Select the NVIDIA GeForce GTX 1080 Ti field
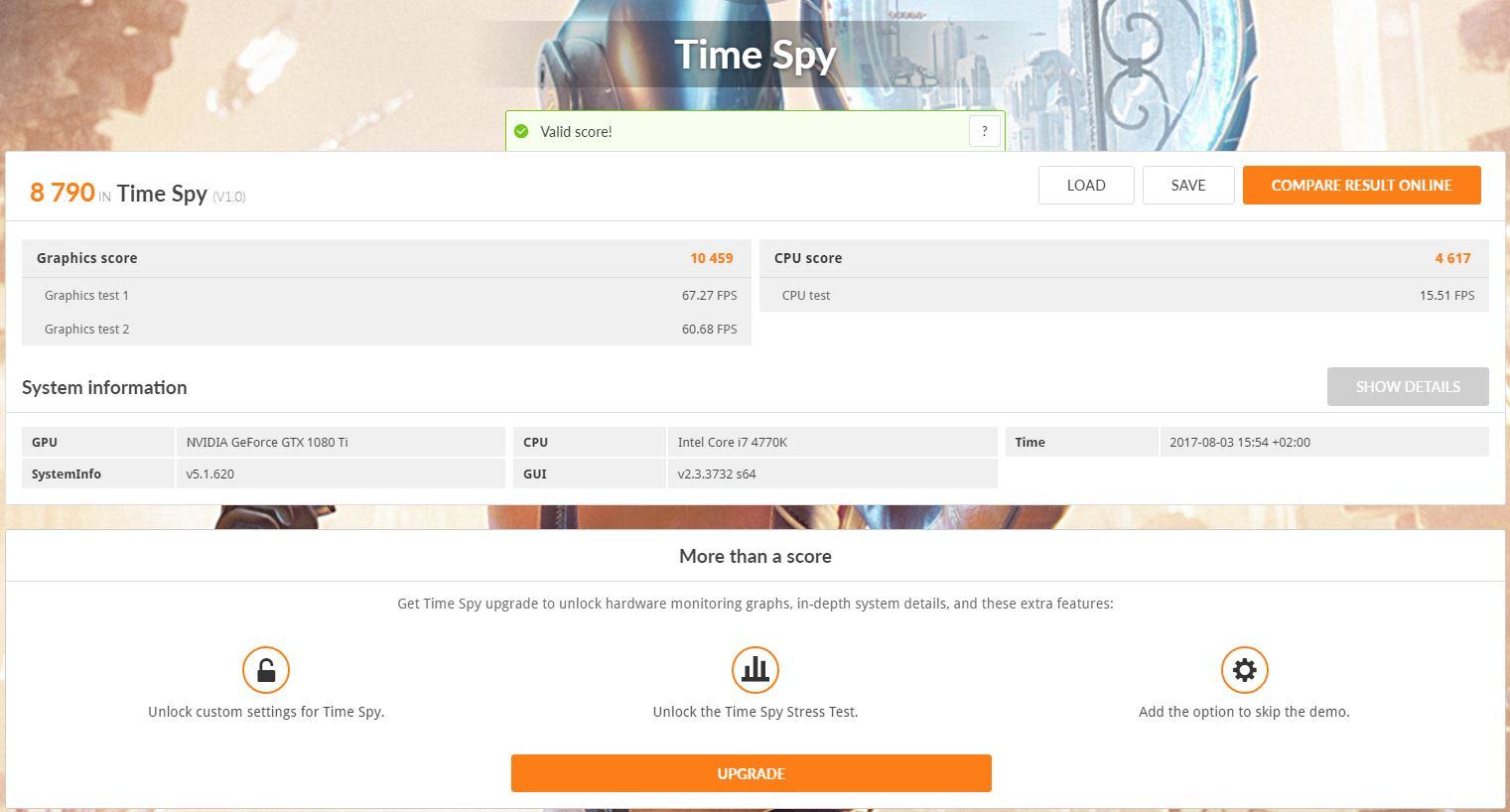The width and height of the screenshot is (1510, 812). point(341,442)
